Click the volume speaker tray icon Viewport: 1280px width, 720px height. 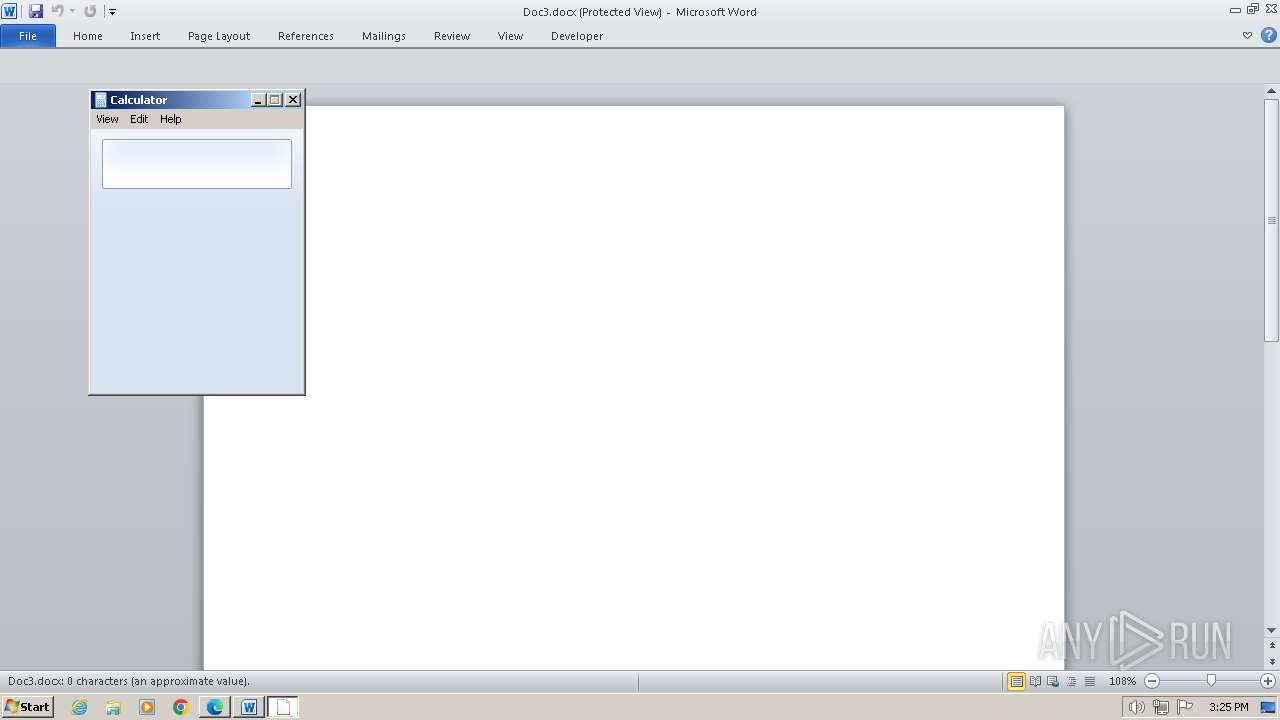1136,707
